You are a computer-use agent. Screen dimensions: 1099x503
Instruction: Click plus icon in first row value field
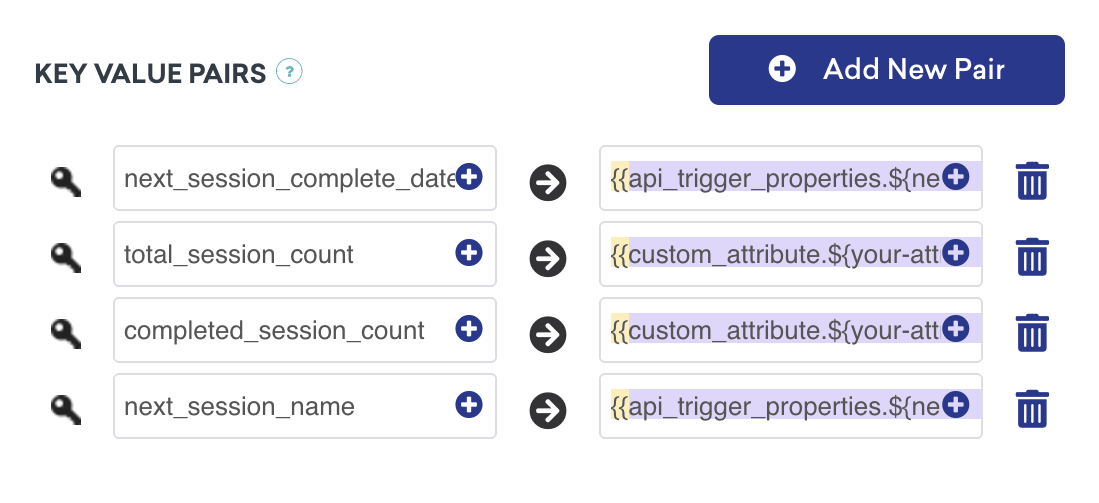pyautogui.click(x=955, y=177)
